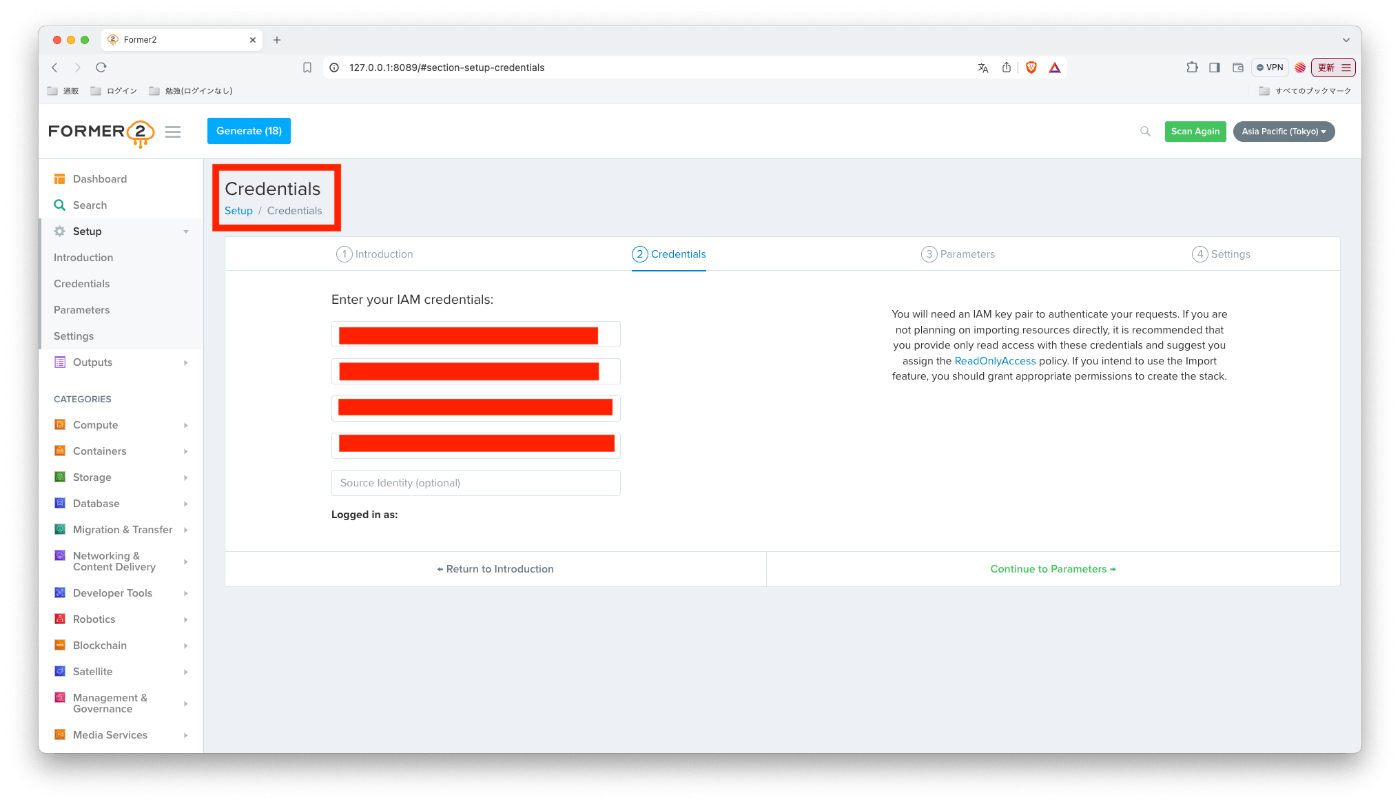The width and height of the screenshot is (1400, 804).
Task: Click the Setup breadcrumb link
Action: (x=238, y=211)
